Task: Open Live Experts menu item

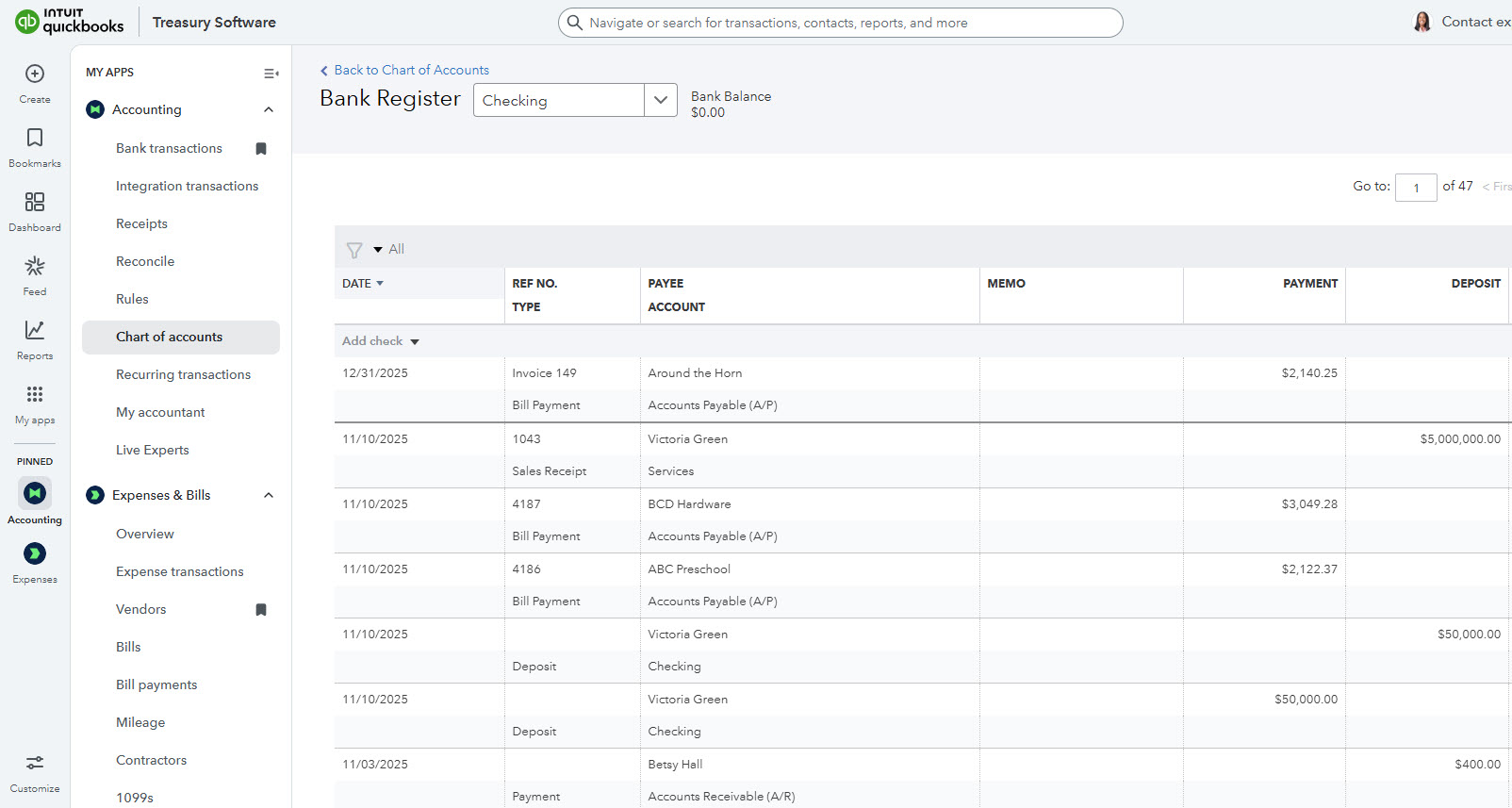Action: pyautogui.click(x=153, y=450)
